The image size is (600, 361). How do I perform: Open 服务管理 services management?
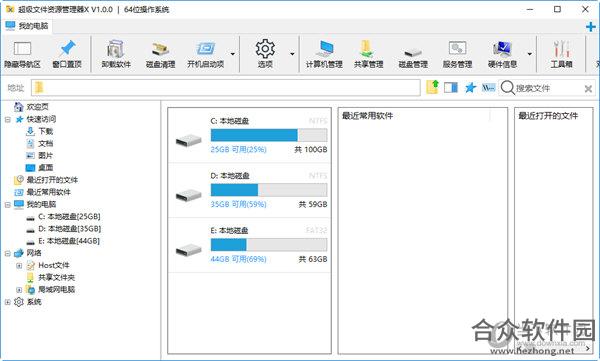(457, 55)
